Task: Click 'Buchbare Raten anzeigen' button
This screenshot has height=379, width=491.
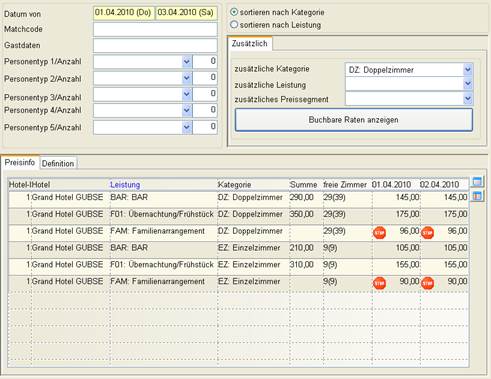Action: click(x=354, y=120)
